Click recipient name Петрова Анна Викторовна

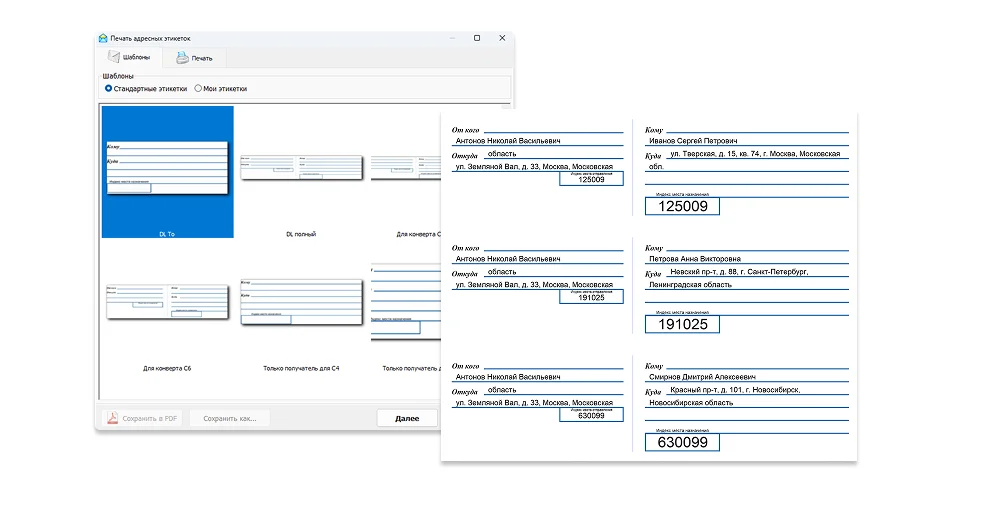click(695, 259)
